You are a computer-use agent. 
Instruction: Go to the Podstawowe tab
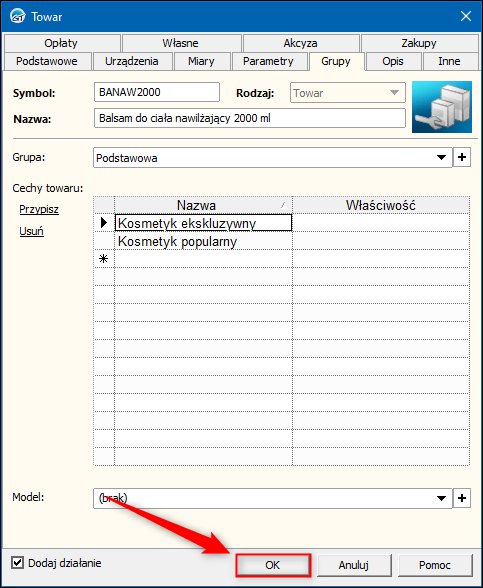tap(47, 62)
